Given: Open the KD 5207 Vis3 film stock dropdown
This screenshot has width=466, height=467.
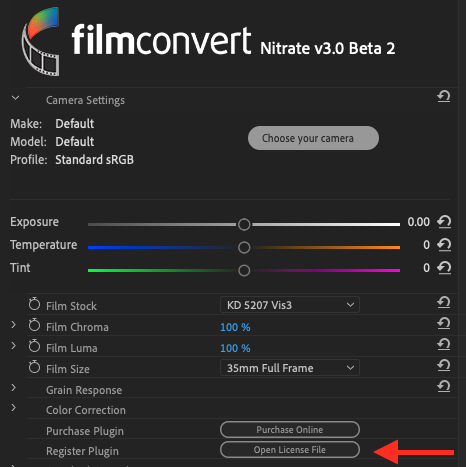Looking at the screenshot, I should tap(290, 305).
